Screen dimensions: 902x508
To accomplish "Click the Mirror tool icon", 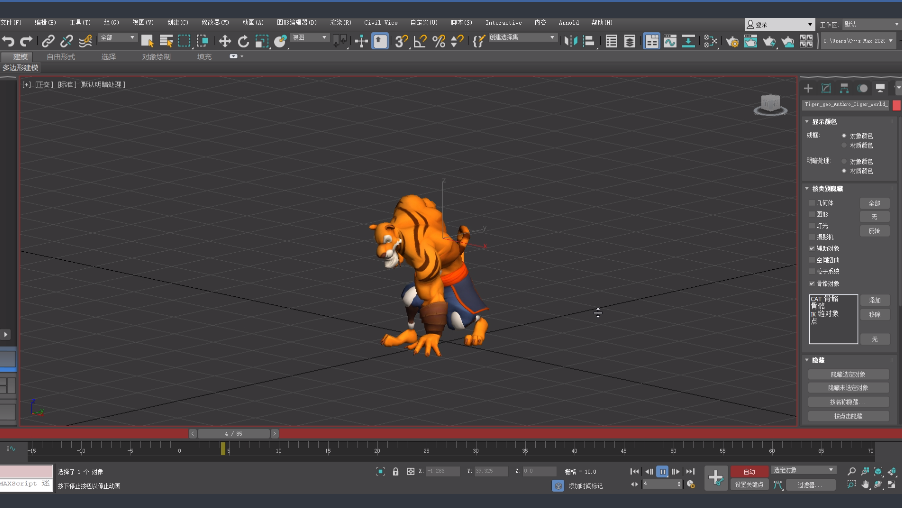I will click(x=571, y=41).
